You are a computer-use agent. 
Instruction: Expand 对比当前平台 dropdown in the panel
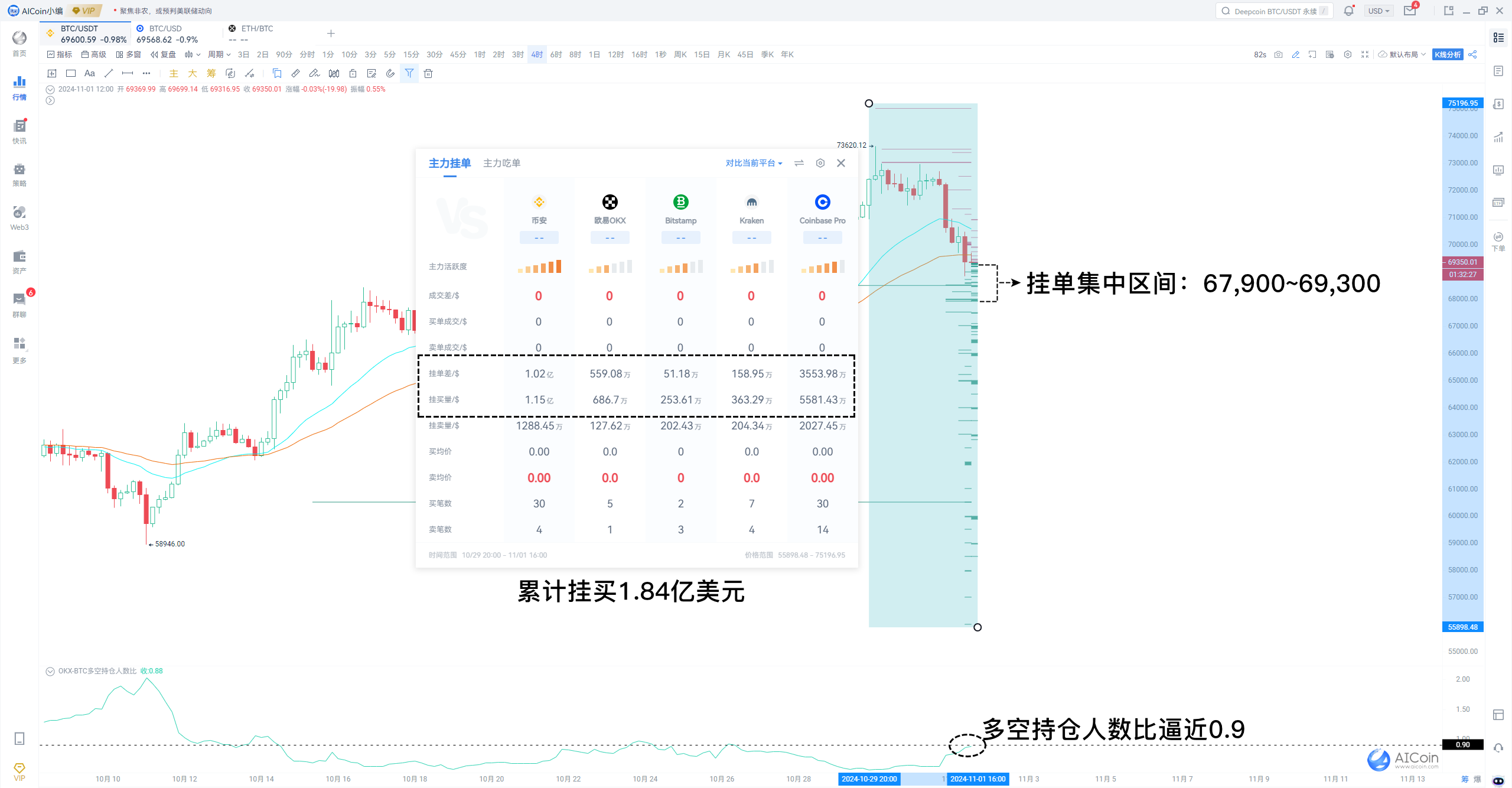click(x=754, y=163)
